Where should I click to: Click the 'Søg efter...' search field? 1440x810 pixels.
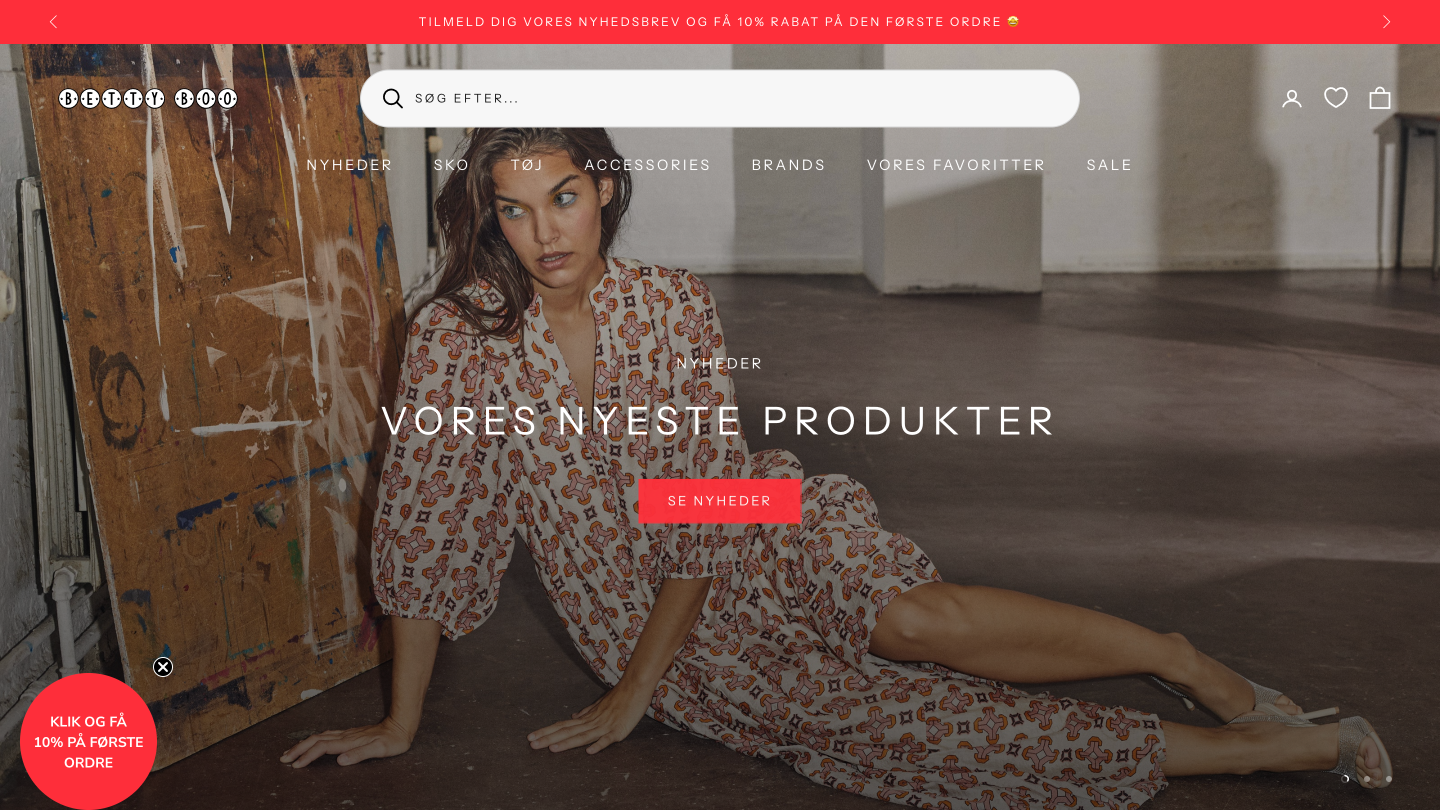tap(720, 98)
